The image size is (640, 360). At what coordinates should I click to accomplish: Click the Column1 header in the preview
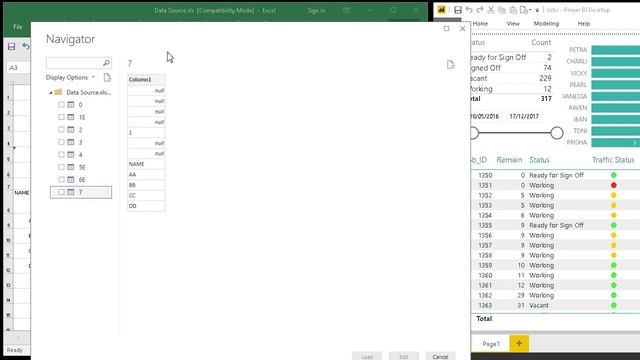click(x=146, y=80)
